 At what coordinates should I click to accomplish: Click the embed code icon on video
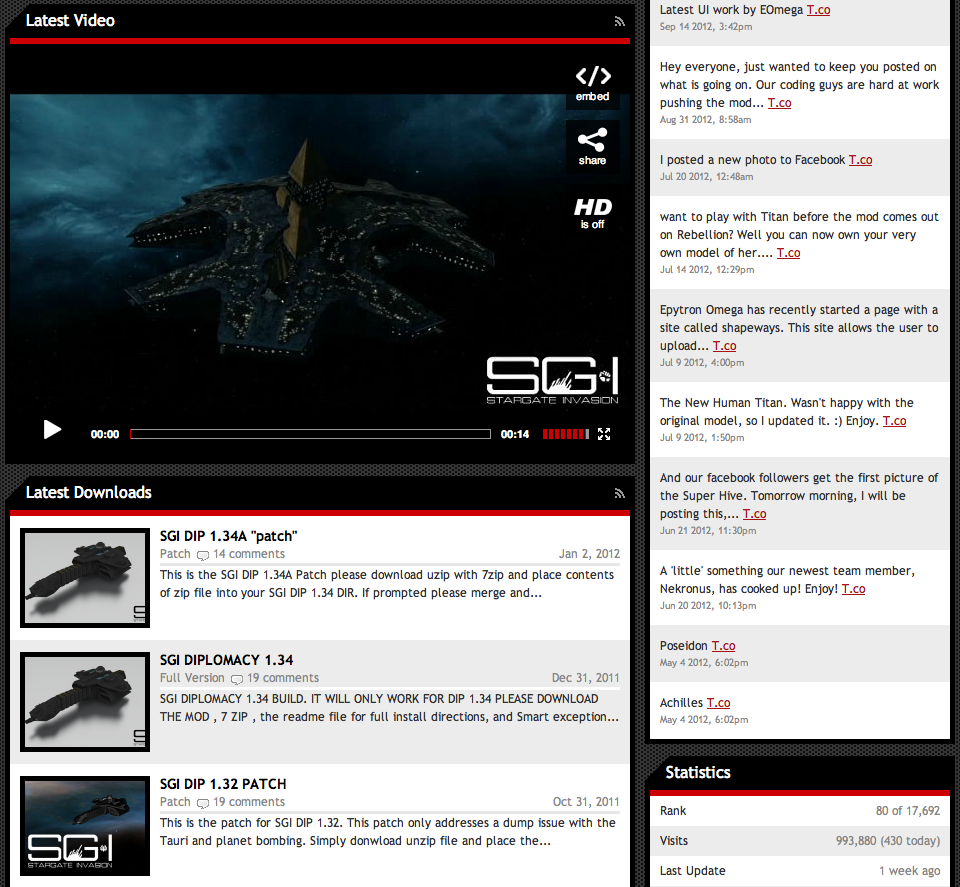pyautogui.click(x=592, y=82)
